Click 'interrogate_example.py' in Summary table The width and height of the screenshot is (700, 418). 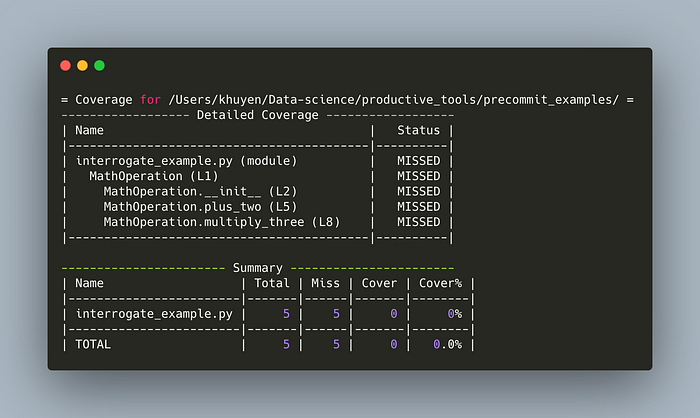(x=154, y=314)
